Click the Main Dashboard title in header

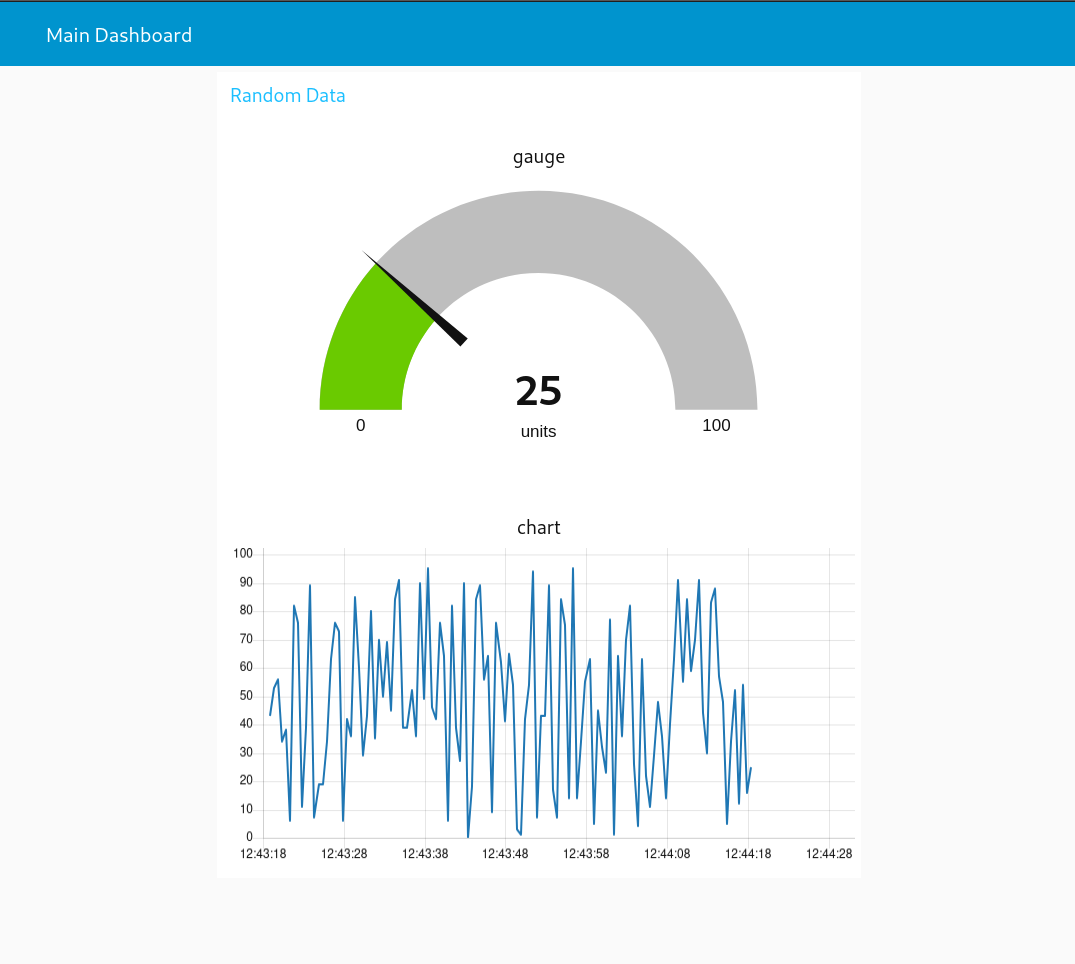[119, 35]
